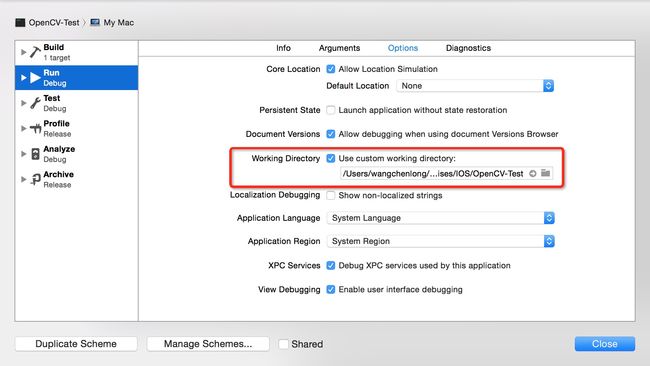Enable Show non-localized strings checkbox

[330, 195]
